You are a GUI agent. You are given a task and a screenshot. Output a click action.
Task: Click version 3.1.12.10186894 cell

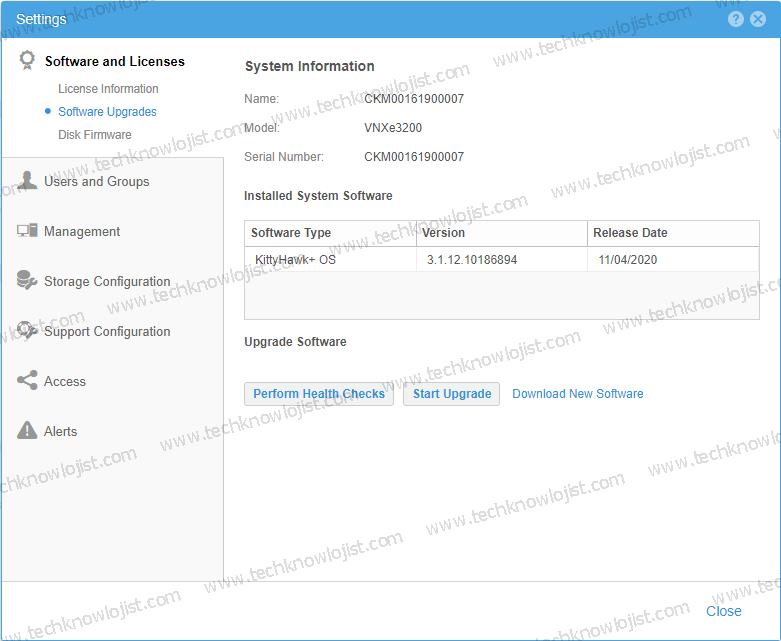[502, 259]
